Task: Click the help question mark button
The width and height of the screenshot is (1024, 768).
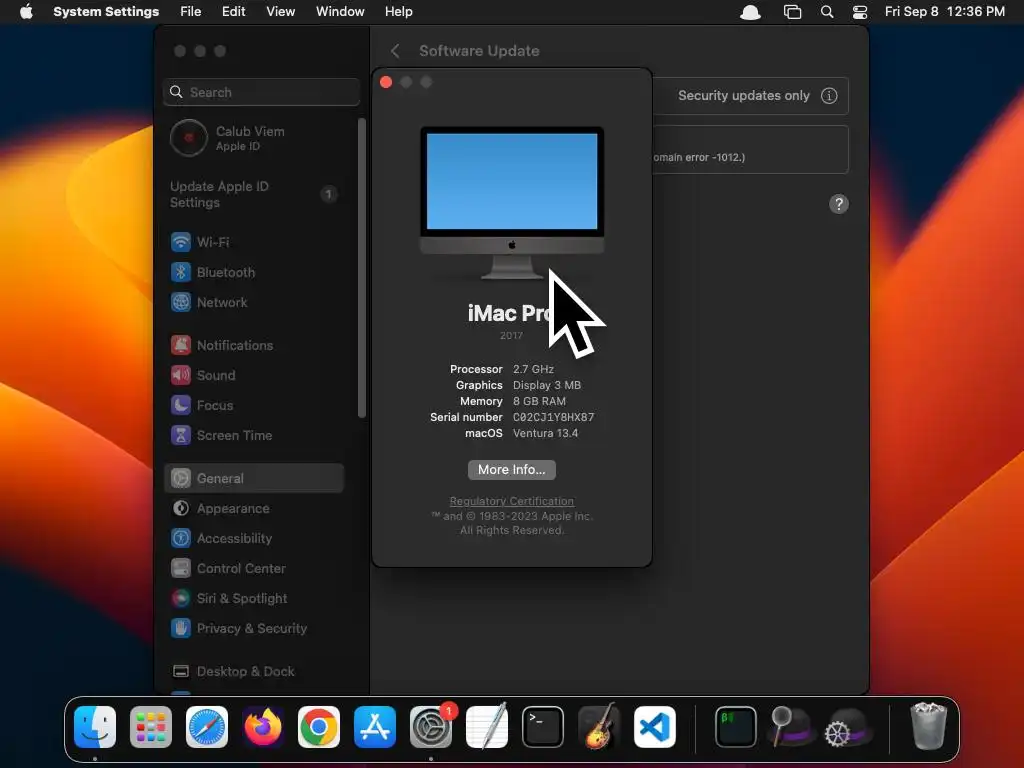Action: click(x=839, y=204)
